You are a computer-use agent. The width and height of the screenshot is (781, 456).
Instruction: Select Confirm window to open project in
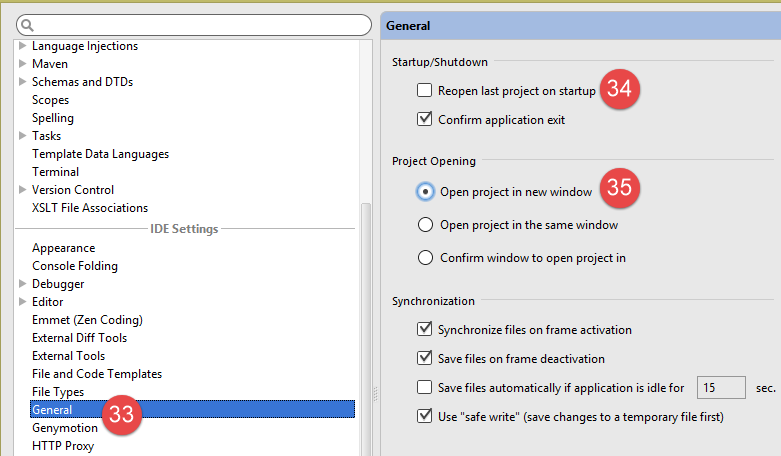(426, 258)
